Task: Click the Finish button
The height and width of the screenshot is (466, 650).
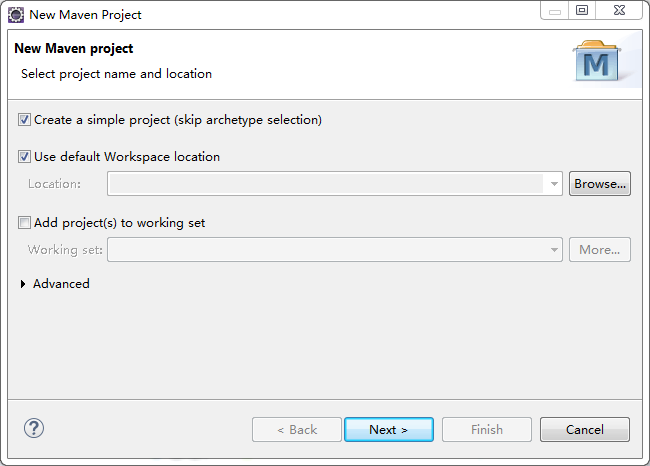Action: pos(487,430)
